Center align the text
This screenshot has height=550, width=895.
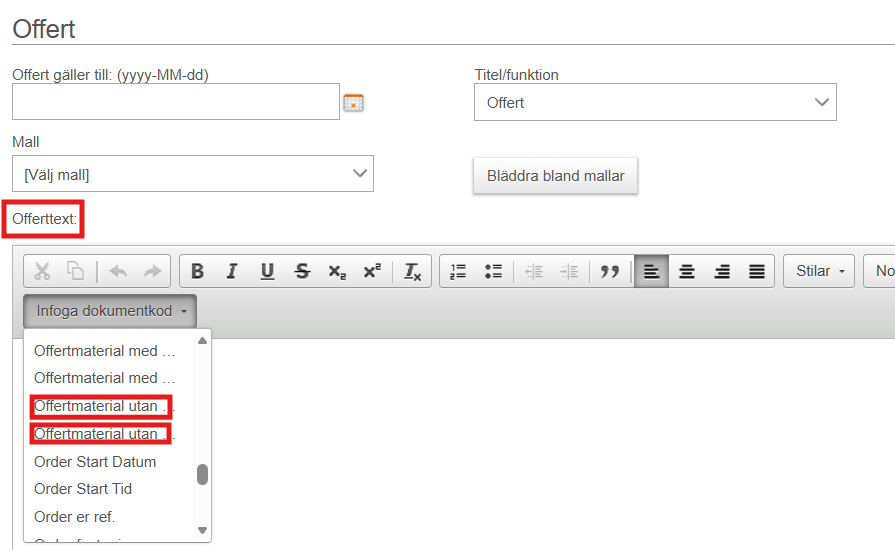686,271
